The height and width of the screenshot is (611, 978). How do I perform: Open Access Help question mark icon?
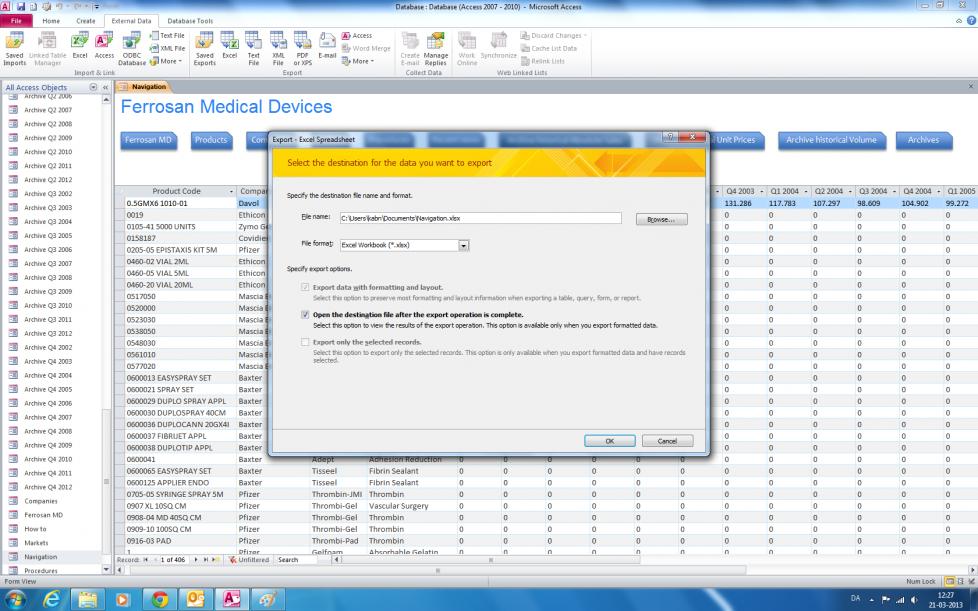click(x=971, y=21)
